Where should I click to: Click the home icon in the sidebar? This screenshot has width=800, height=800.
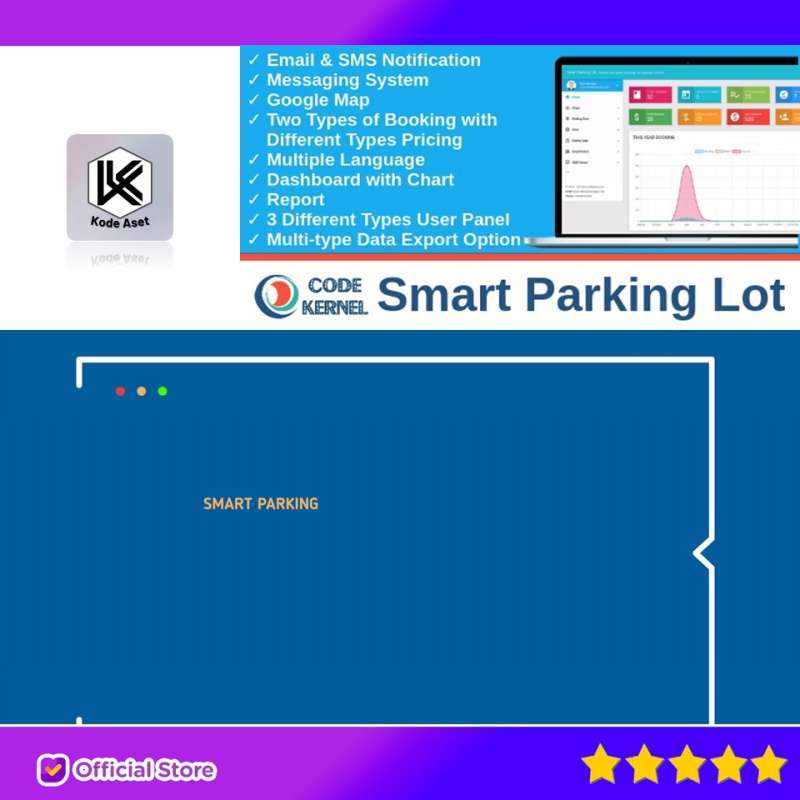click(x=569, y=97)
